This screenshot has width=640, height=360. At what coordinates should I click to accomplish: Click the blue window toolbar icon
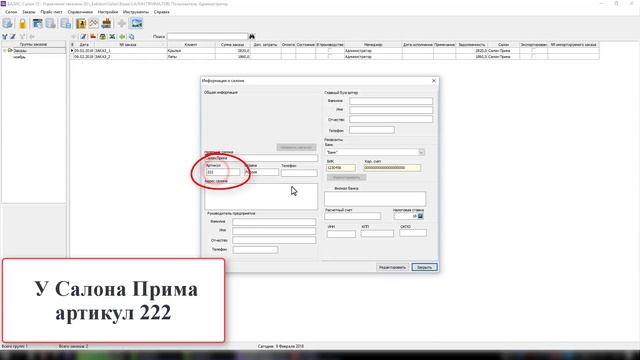38,23
